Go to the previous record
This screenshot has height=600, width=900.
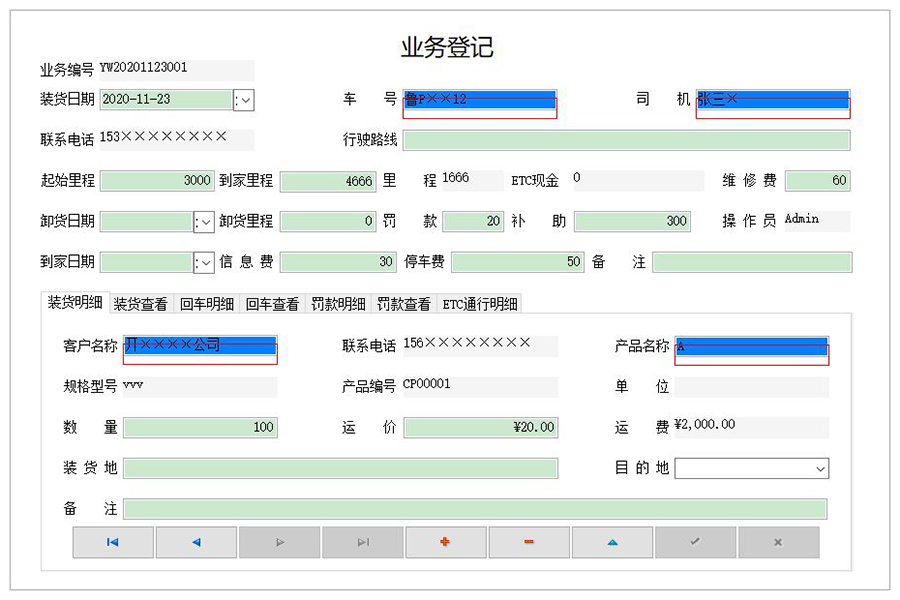(x=196, y=541)
